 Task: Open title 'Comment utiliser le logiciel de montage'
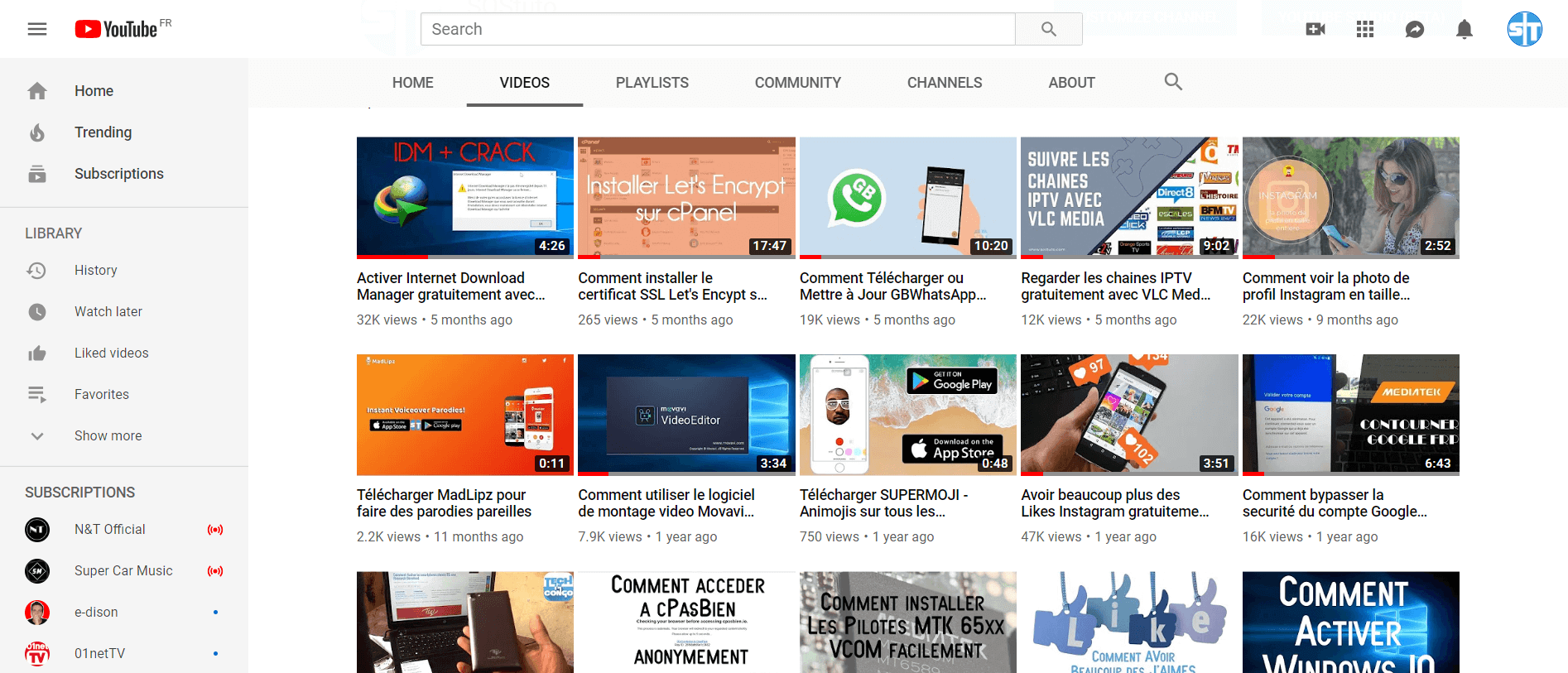666,503
